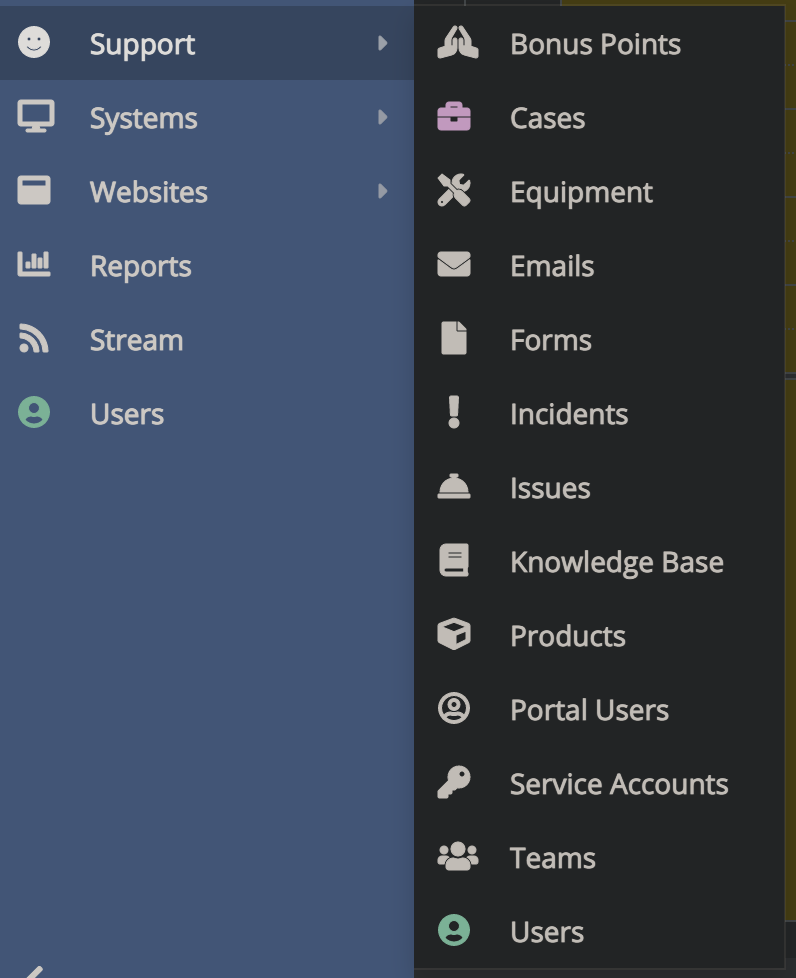Click the wrench and screwdriver Equipment icon
This screenshot has width=796, height=978.
coord(454,192)
